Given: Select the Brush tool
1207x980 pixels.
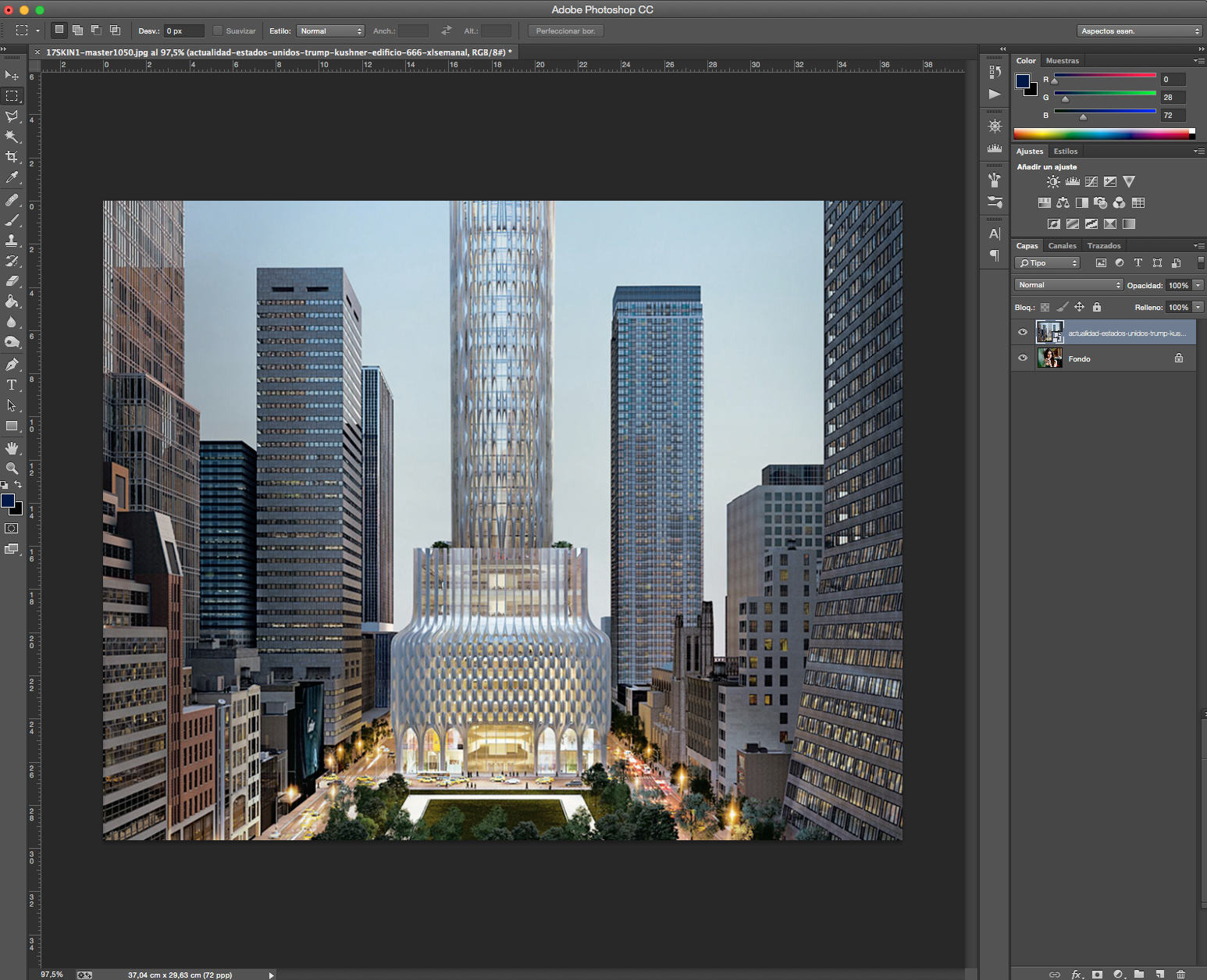Looking at the screenshot, I should 12,220.
